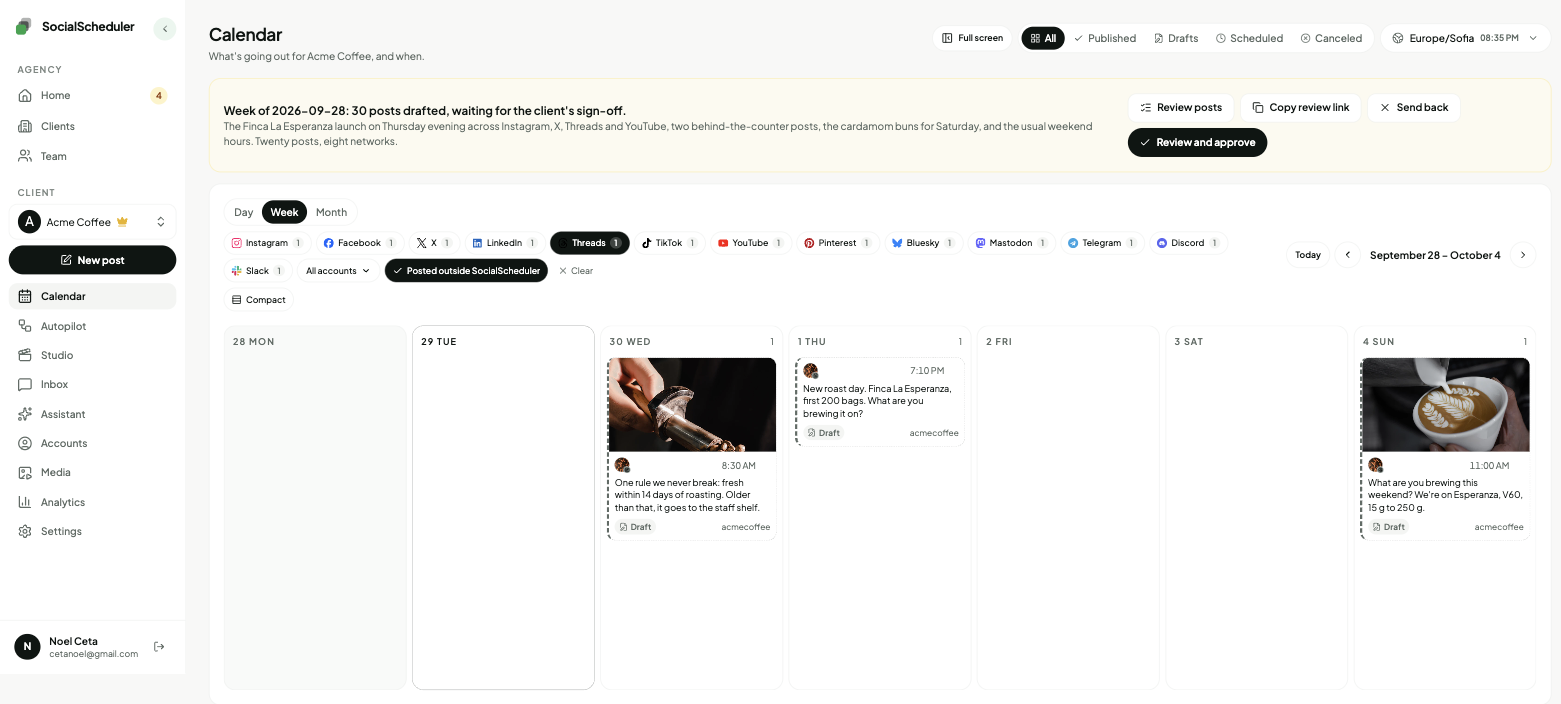Viewport: 1561px width, 704px height.
Task: Open Home in the sidebar
Action: coord(92,95)
